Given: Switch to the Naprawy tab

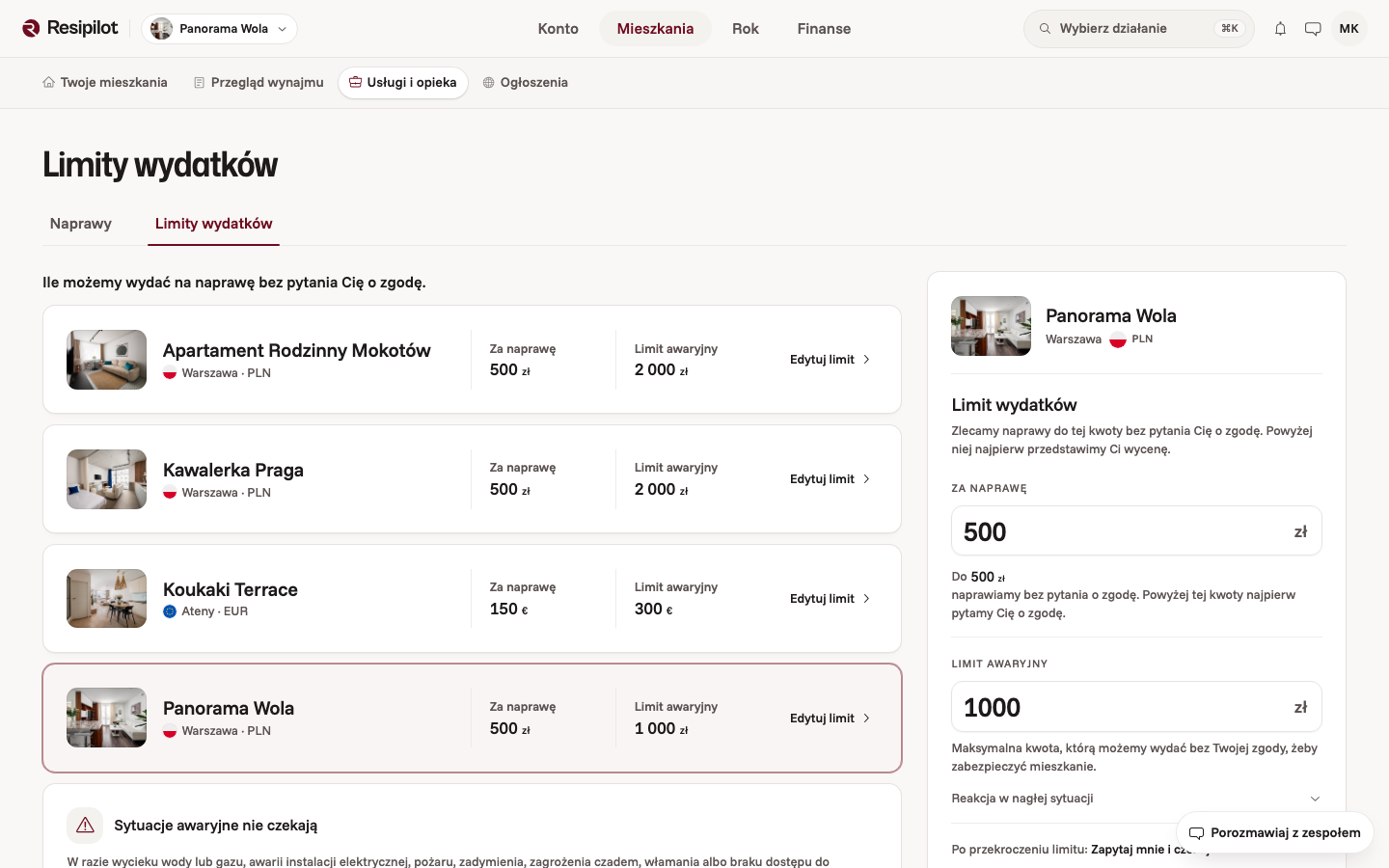Looking at the screenshot, I should click(x=81, y=224).
